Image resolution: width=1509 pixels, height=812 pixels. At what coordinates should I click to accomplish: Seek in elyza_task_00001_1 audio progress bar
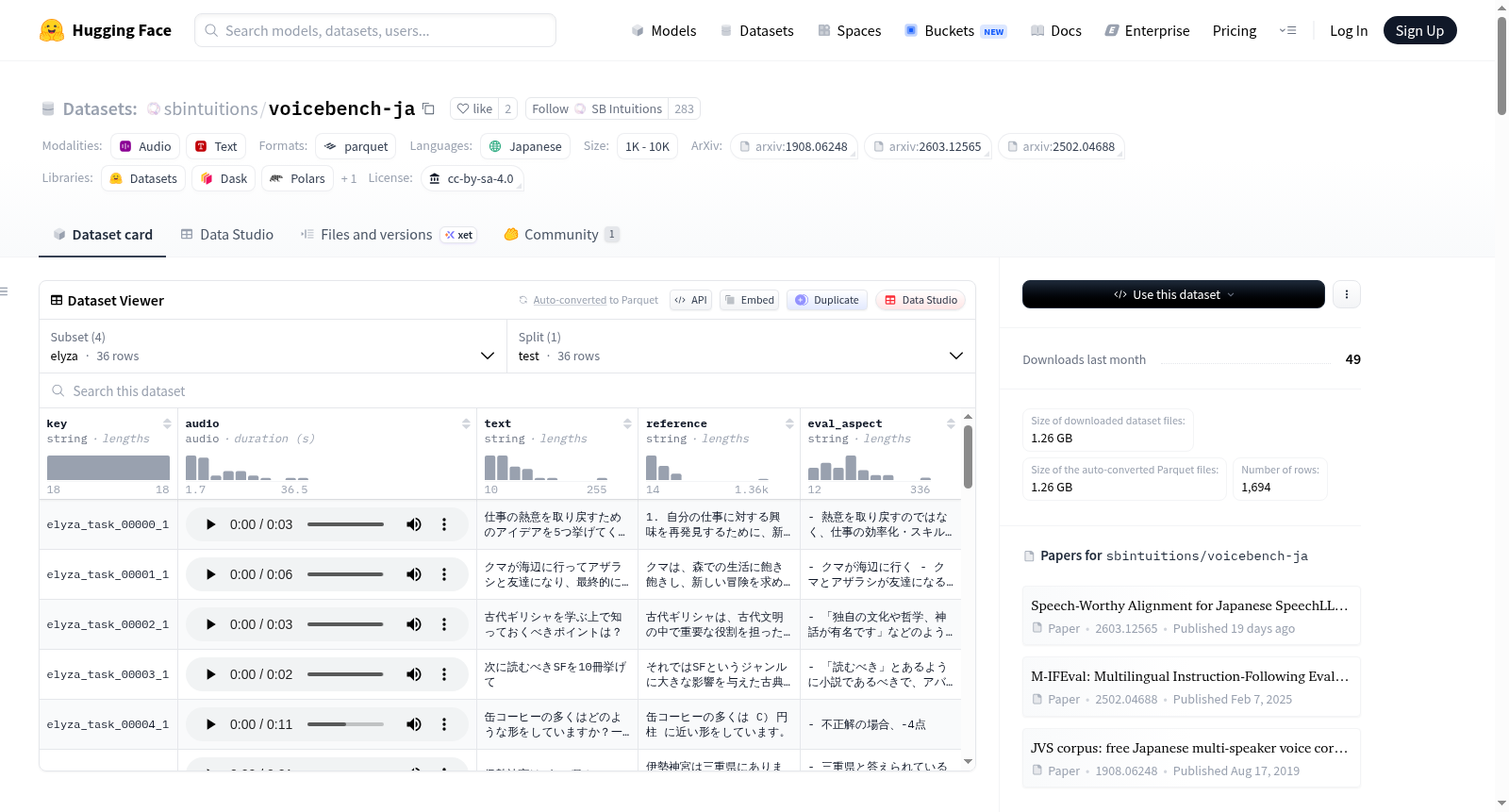[x=345, y=574]
